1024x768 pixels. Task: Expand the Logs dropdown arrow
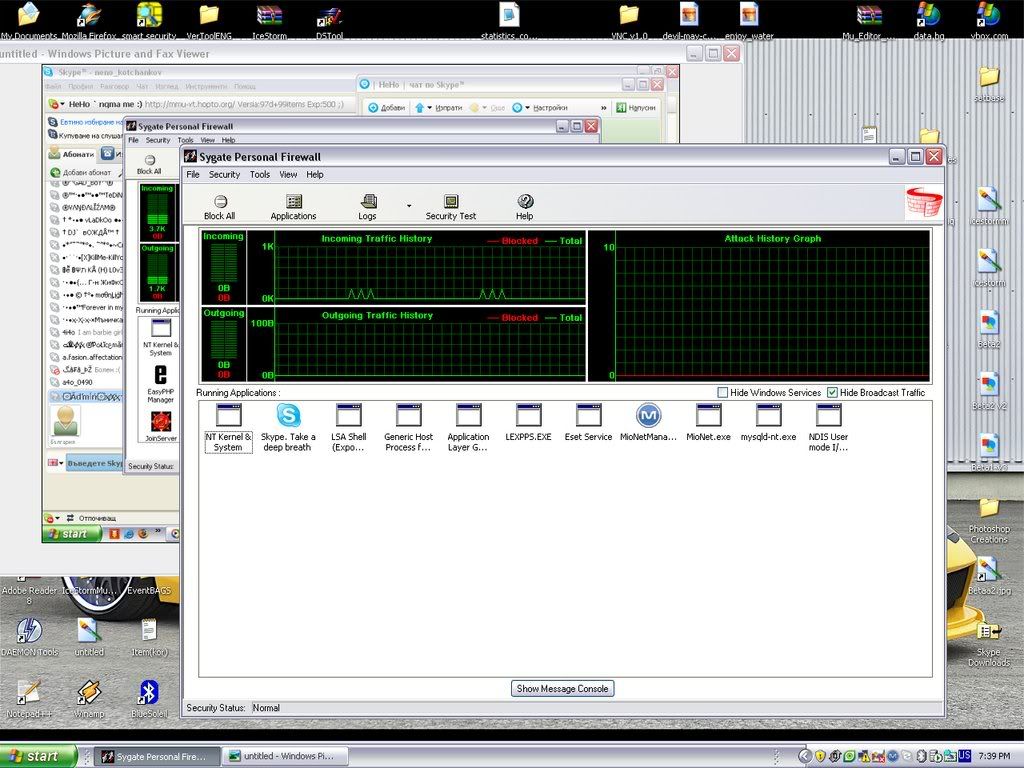coord(409,206)
